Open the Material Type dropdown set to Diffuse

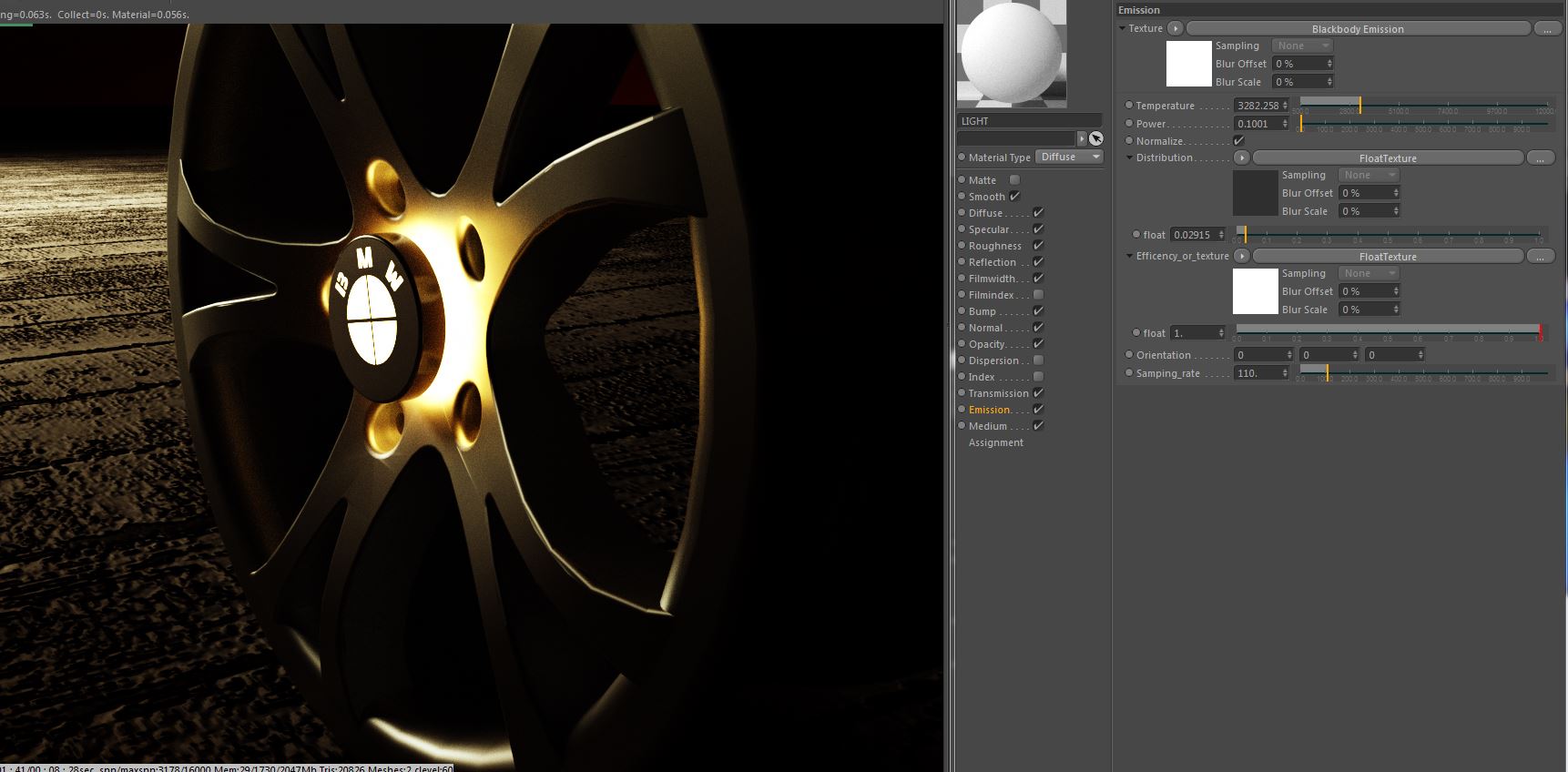[1070, 157]
